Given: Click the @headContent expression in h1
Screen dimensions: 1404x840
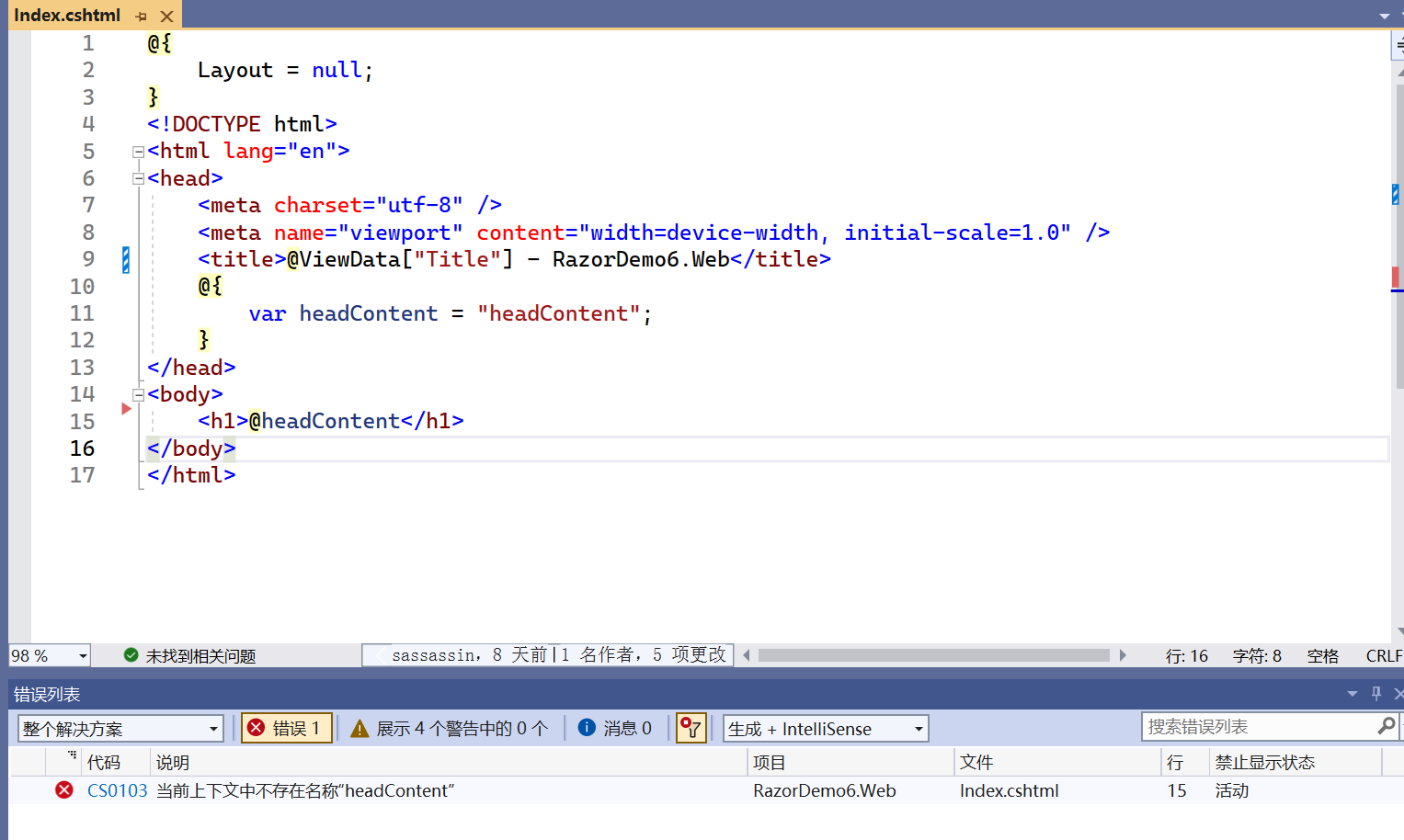Looking at the screenshot, I should (325, 422).
